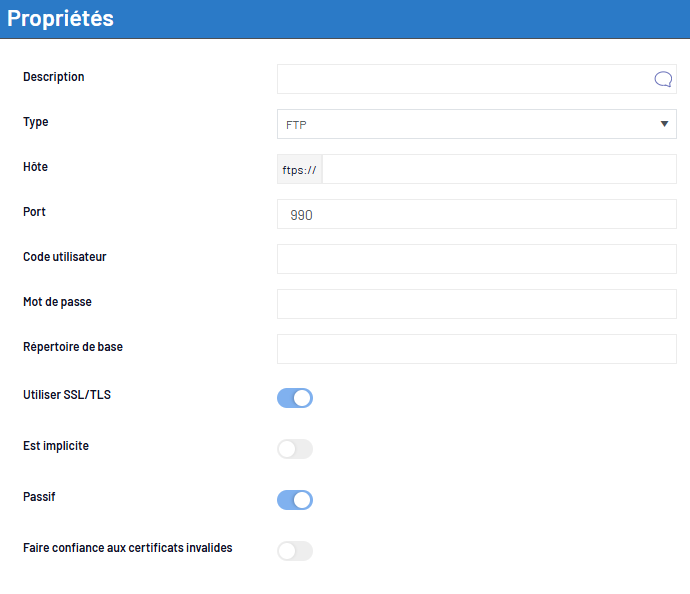The height and width of the screenshot is (594, 690).
Task: Click the Utiliser SSL/TLS label
Action: 67,395
